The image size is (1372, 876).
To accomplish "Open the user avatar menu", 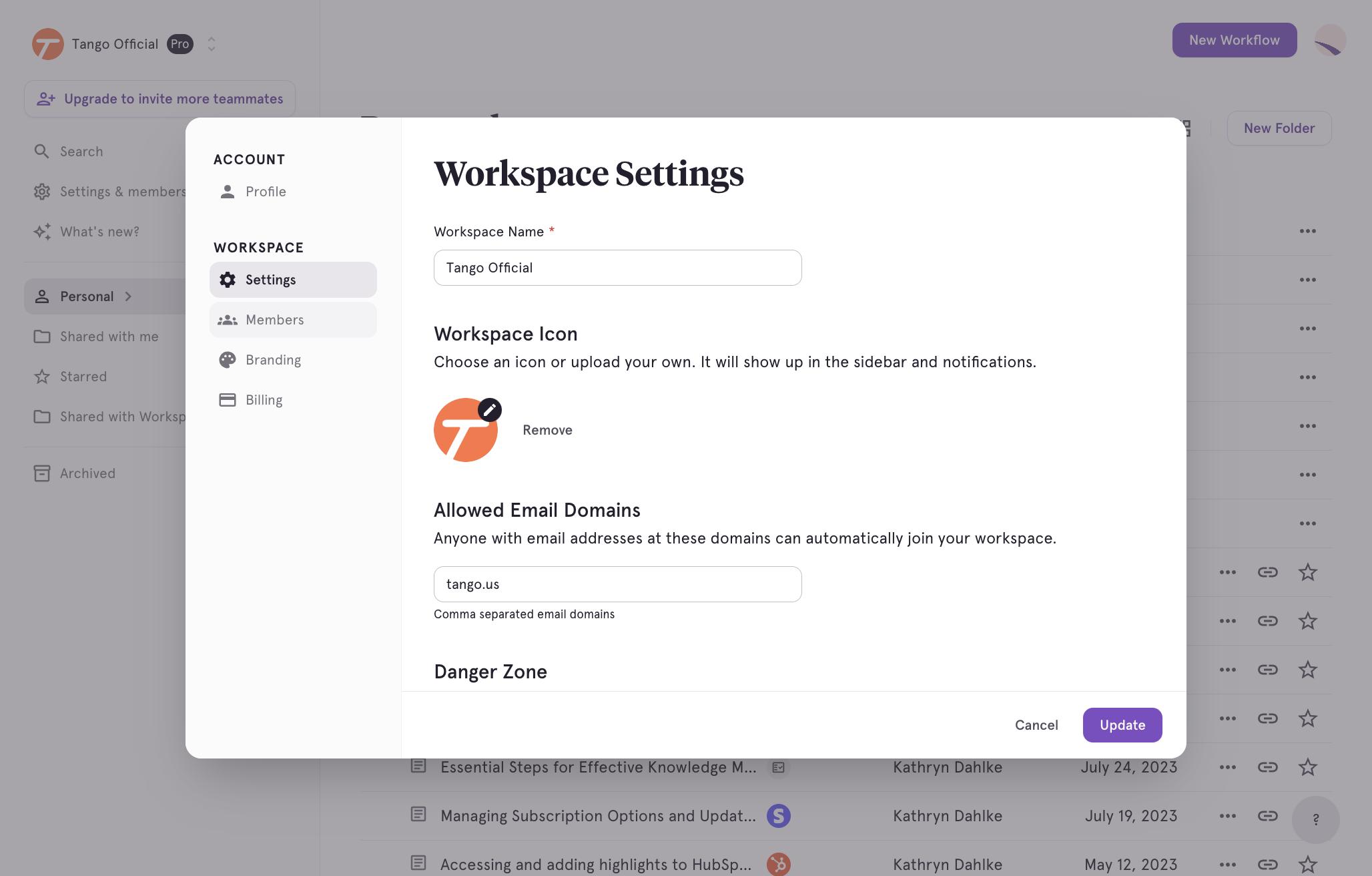I will (1330, 40).
